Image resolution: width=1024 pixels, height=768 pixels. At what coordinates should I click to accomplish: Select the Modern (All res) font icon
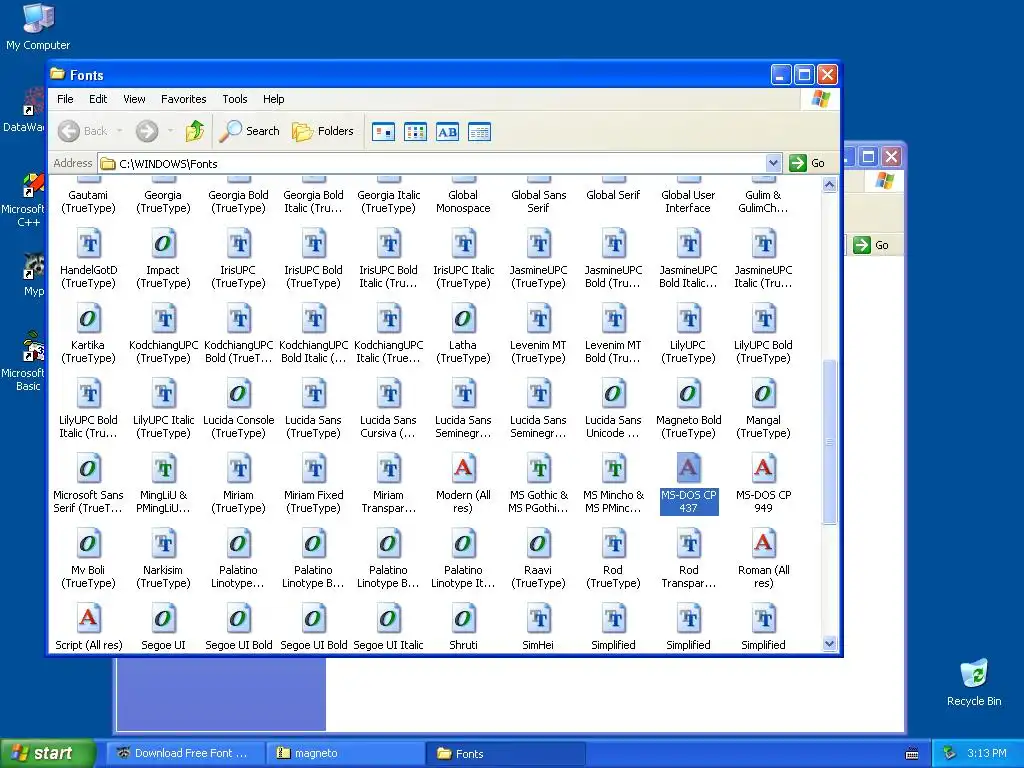[x=464, y=470]
